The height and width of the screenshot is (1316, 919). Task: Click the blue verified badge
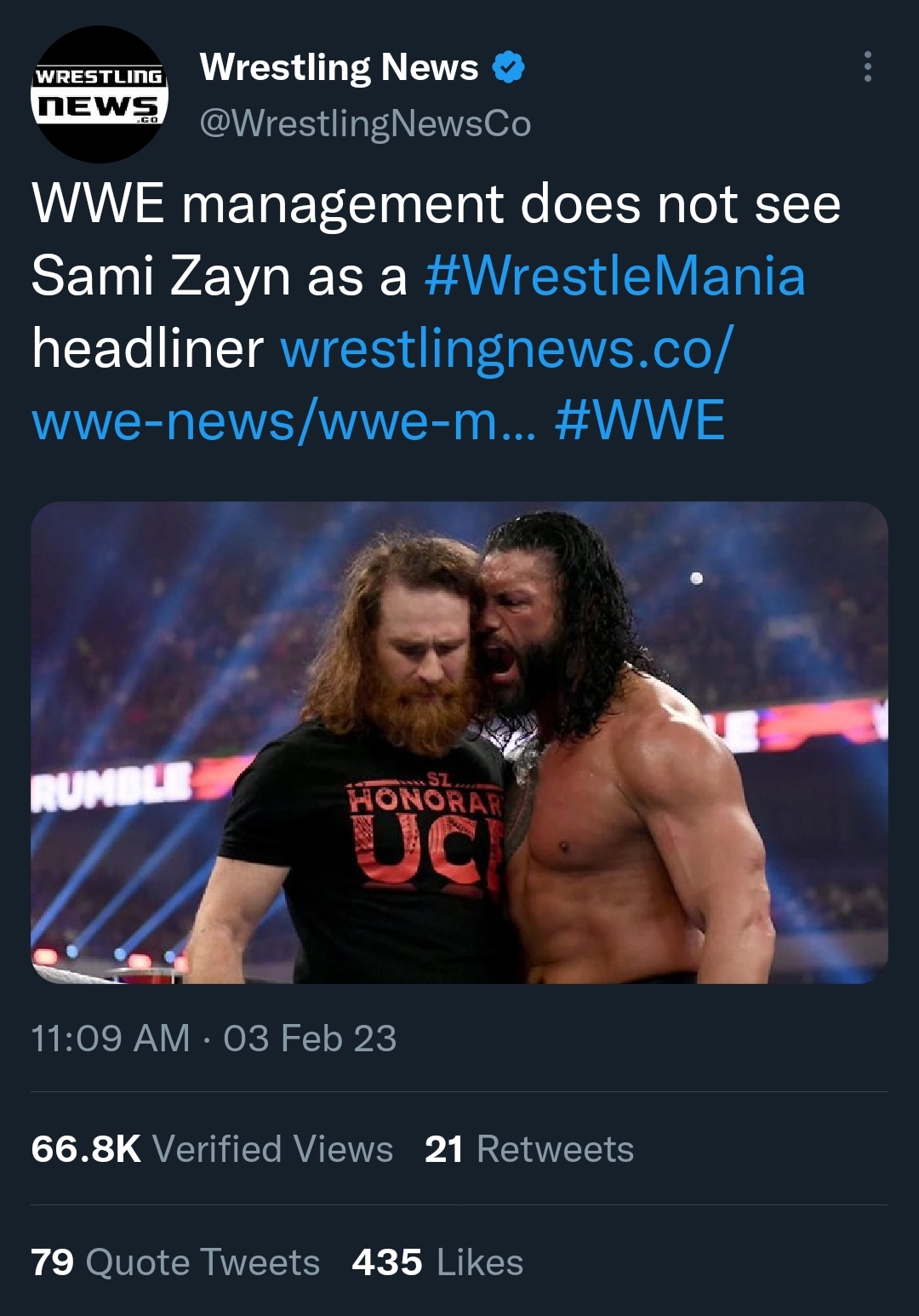click(509, 67)
